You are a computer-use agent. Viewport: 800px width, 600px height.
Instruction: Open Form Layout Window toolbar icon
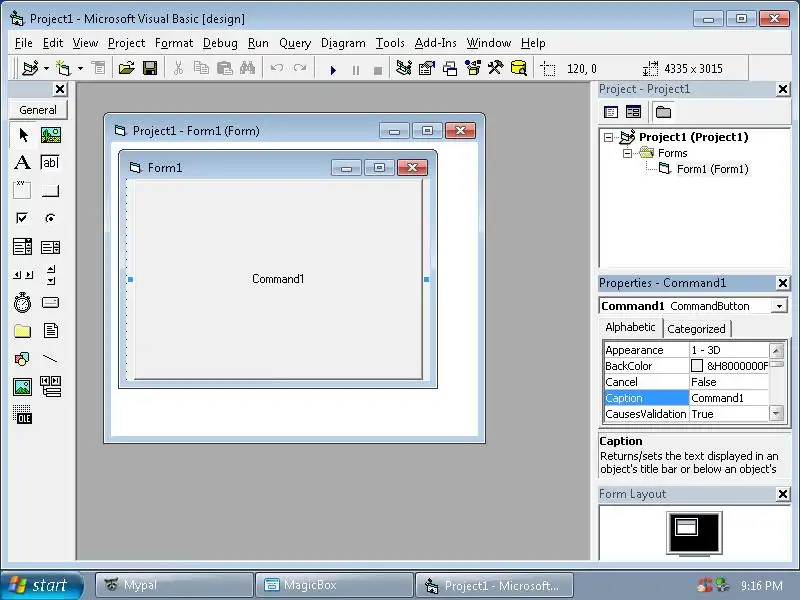click(x=450, y=68)
